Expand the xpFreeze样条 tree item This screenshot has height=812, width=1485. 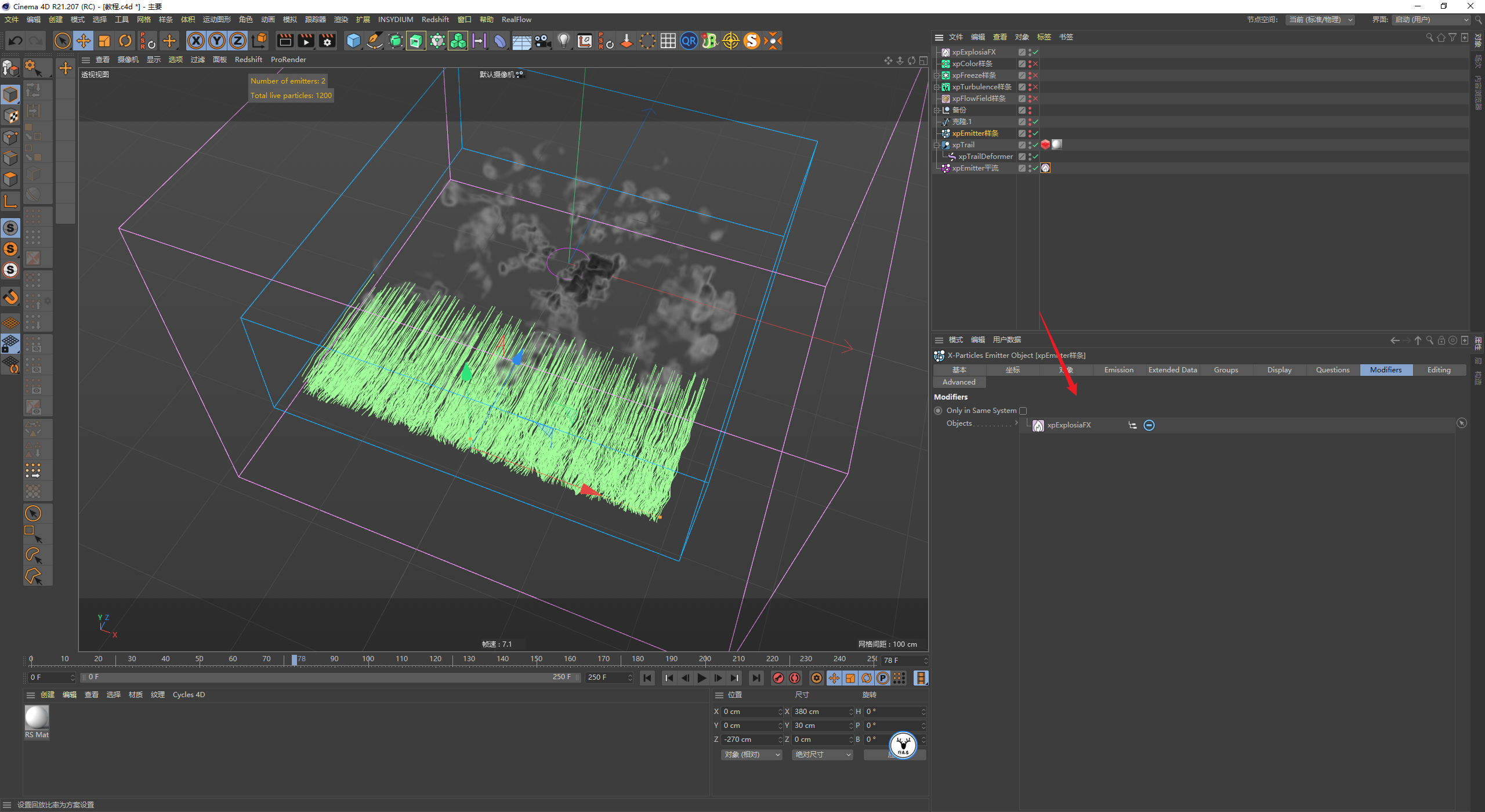tap(936, 75)
